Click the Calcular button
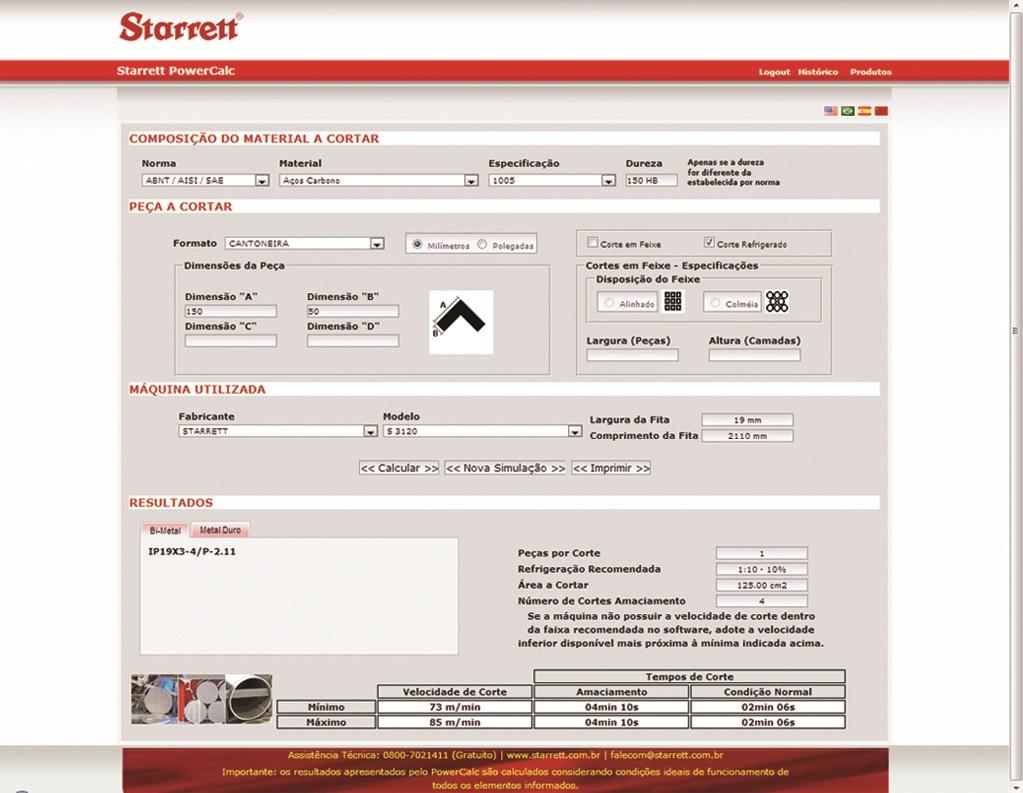Viewport: 1023px width, 793px height. click(399, 468)
